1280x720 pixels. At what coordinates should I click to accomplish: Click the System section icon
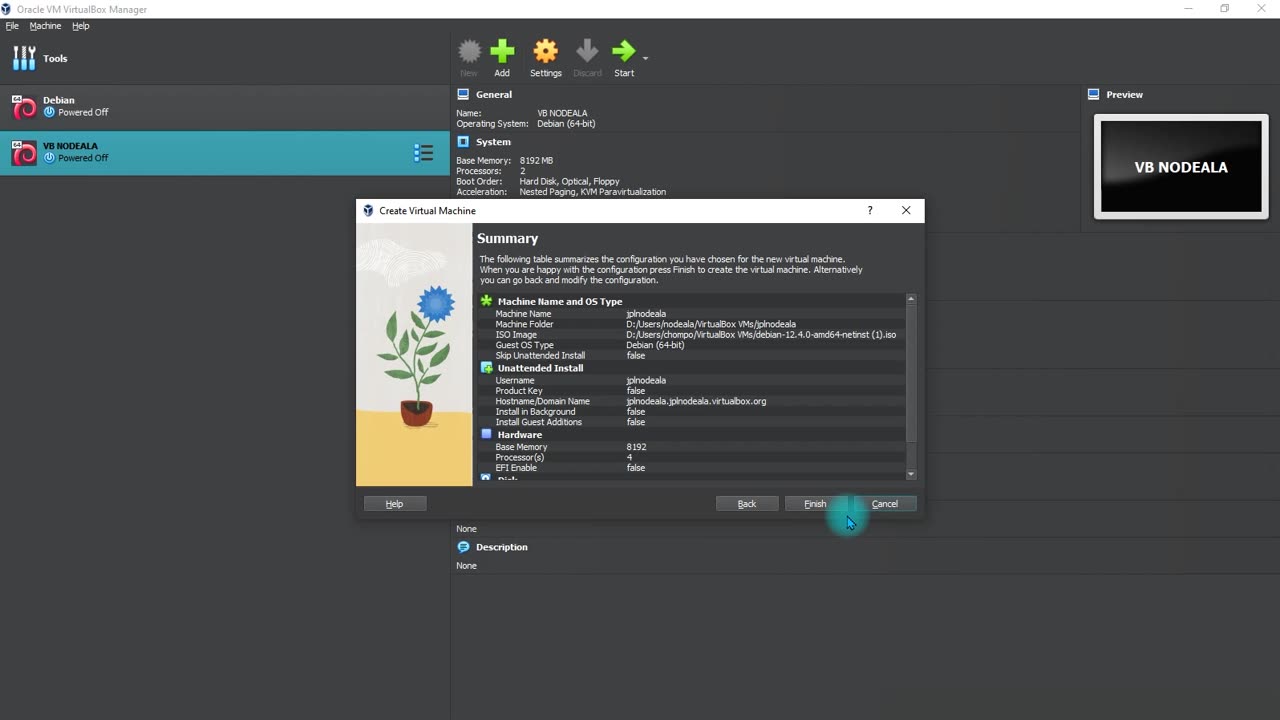pyautogui.click(x=463, y=142)
